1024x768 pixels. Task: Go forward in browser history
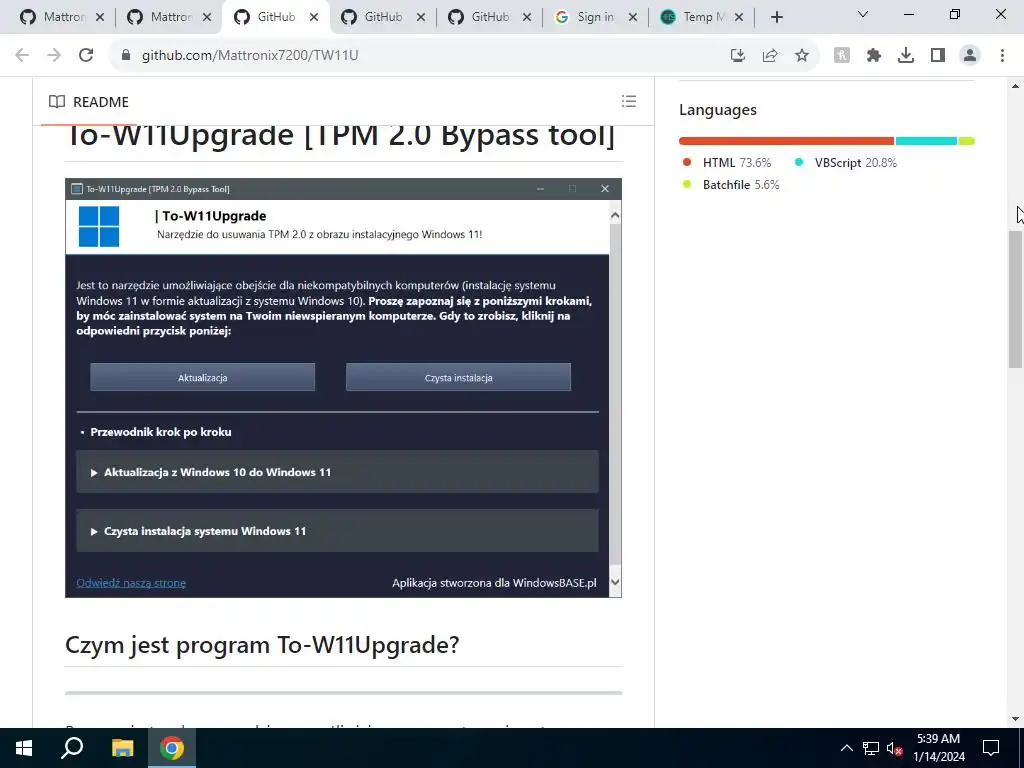(54, 56)
